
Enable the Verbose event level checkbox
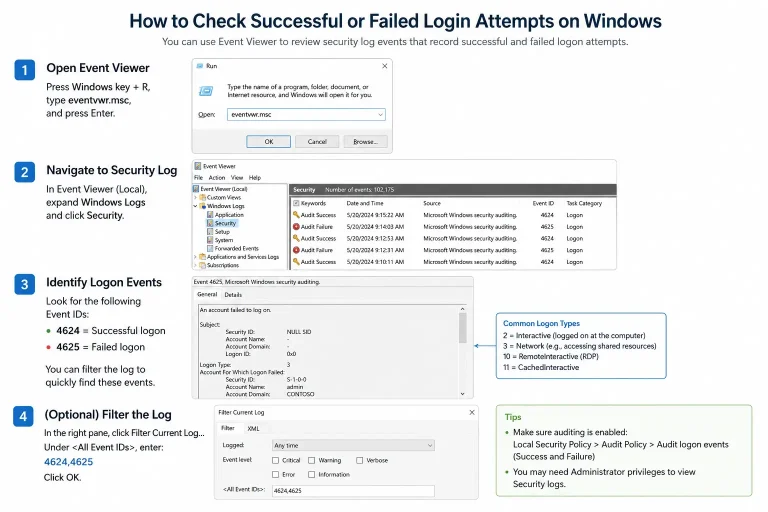click(x=360, y=461)
